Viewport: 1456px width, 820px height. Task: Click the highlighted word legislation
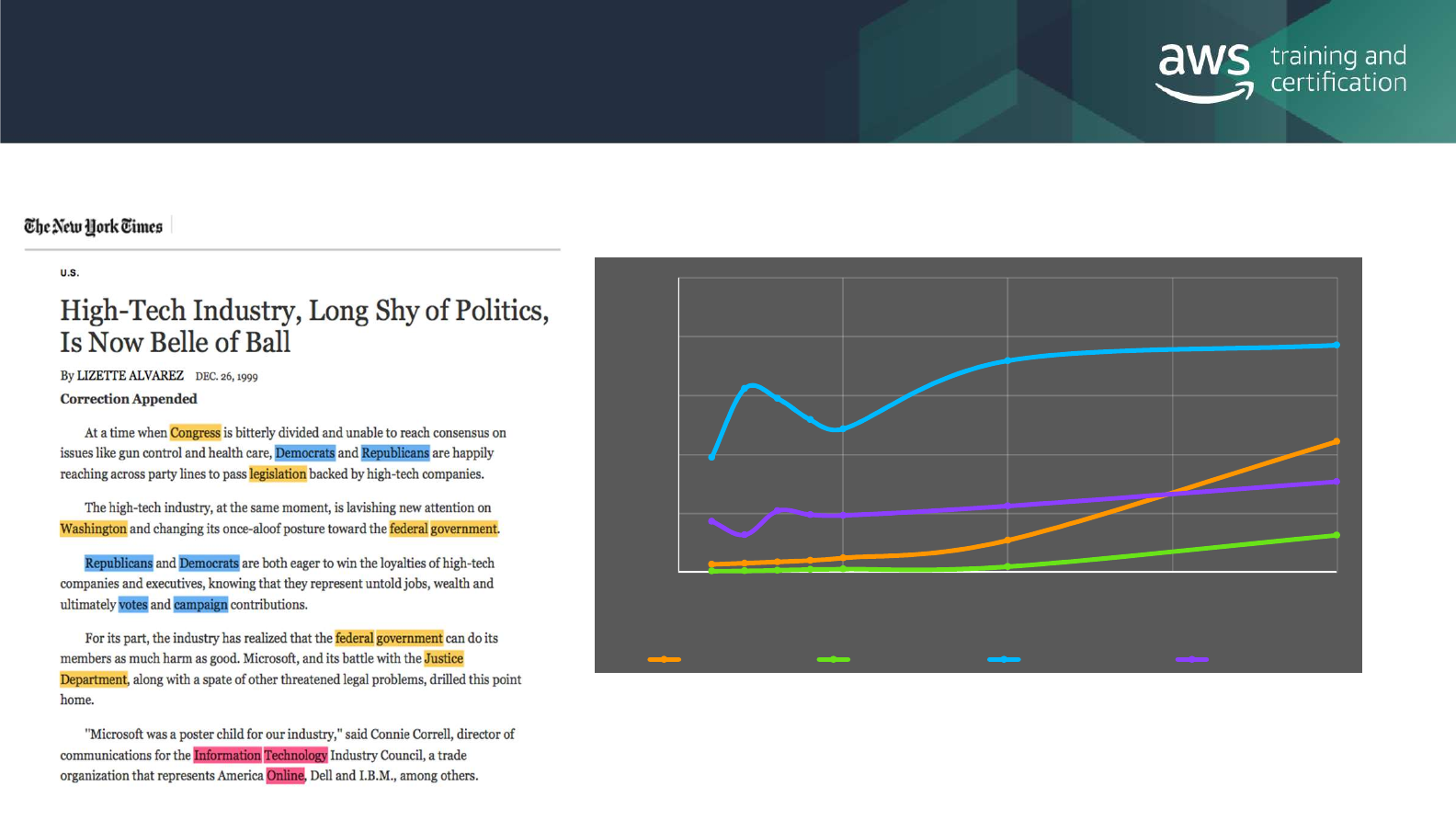point(278,474)
